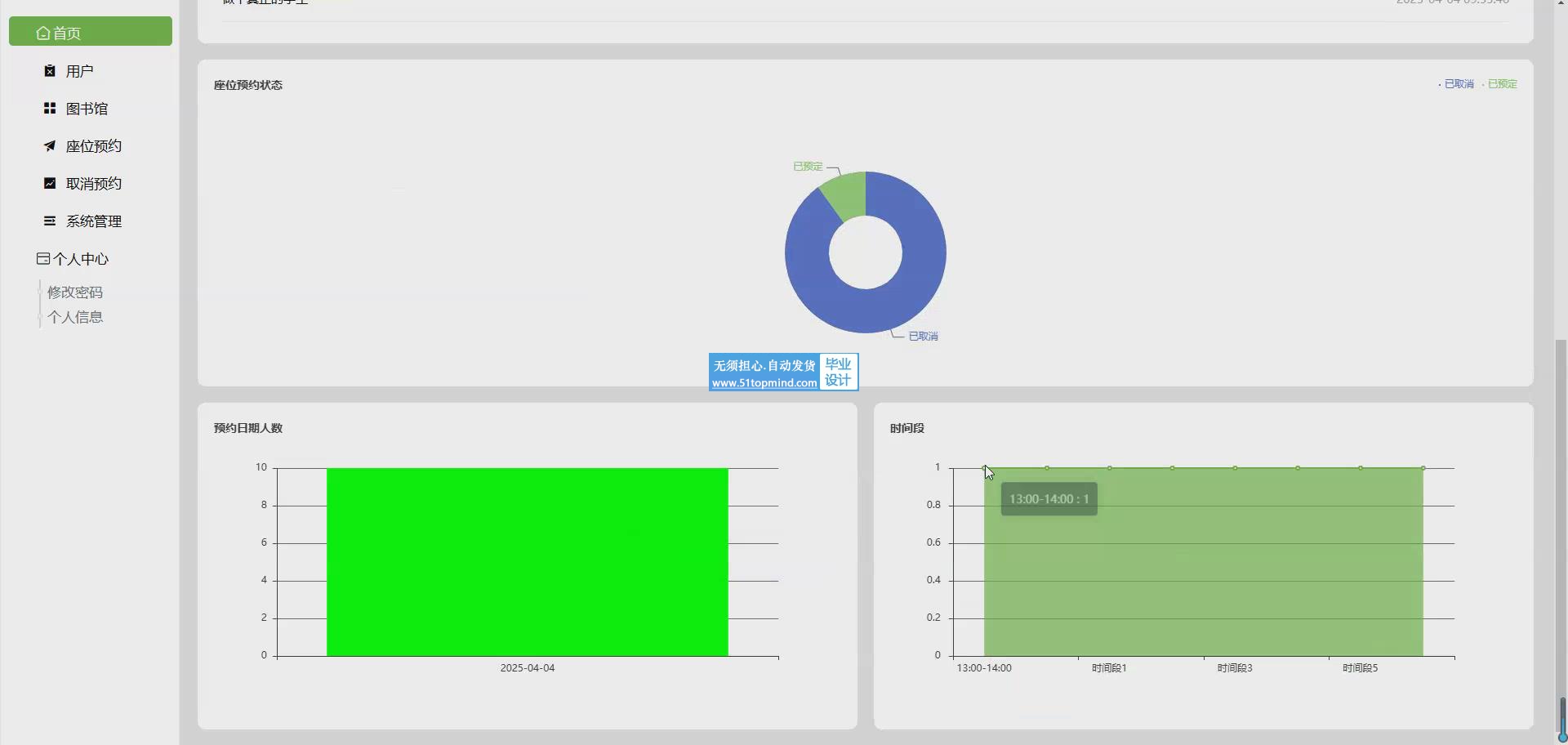Click the home icon in 首页 button
1568x745 pixels.
click(43, 33)
